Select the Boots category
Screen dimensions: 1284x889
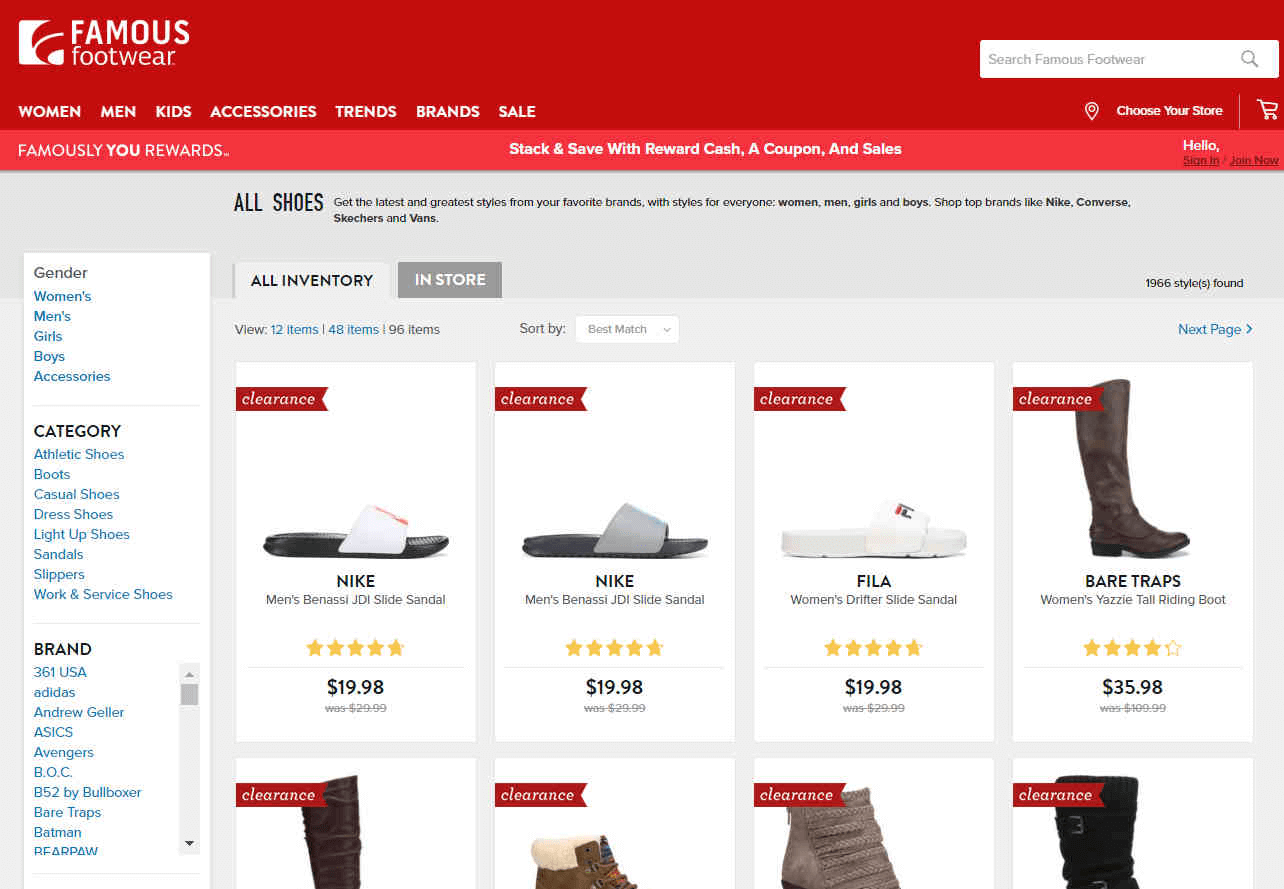pos(52,474)
